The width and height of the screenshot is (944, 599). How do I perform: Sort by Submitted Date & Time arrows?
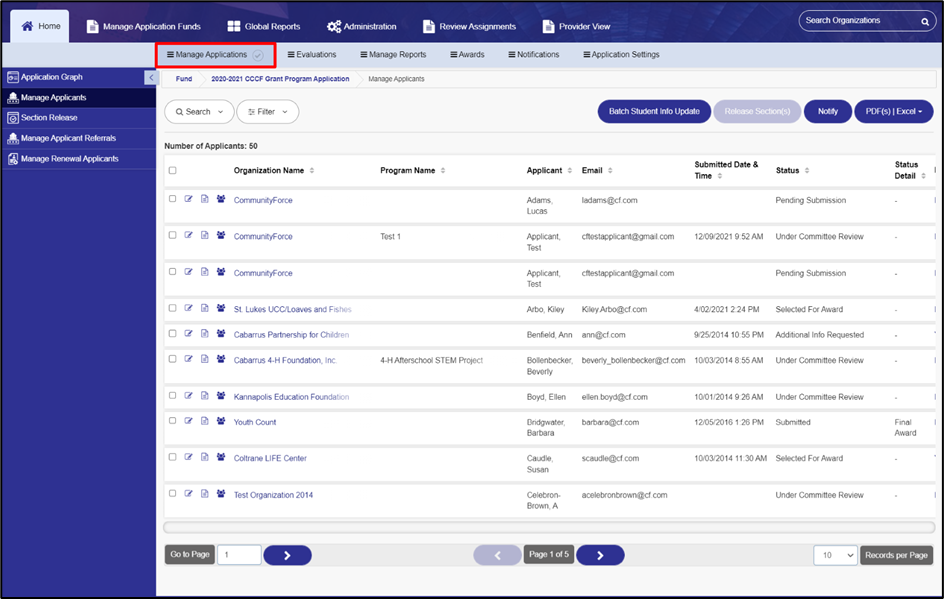pos(719,176)
